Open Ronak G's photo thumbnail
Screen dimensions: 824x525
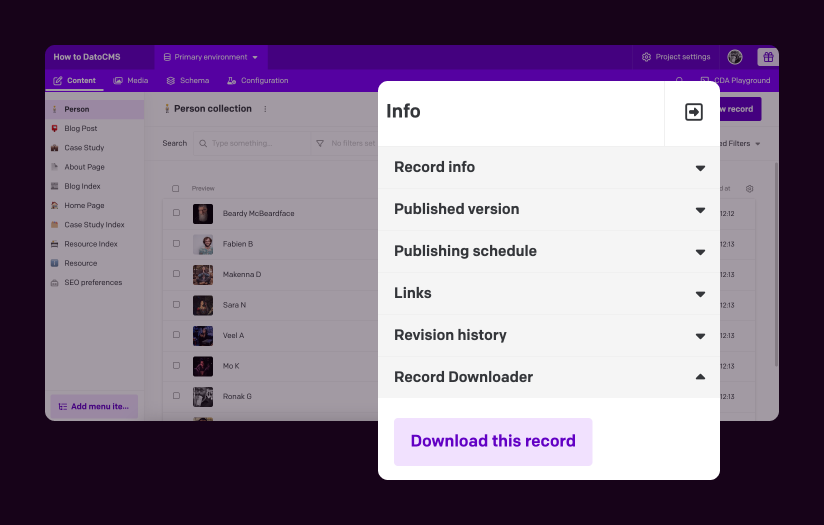tap(203, 397)
